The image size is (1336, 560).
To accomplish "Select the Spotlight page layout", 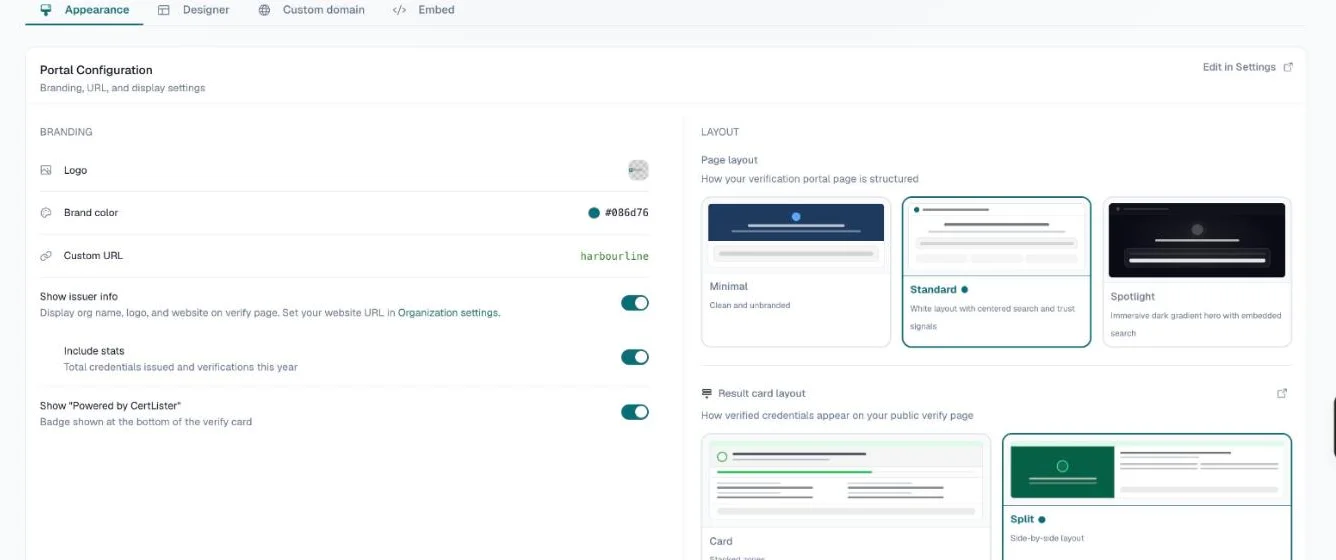I will [x=1197, y=272].
